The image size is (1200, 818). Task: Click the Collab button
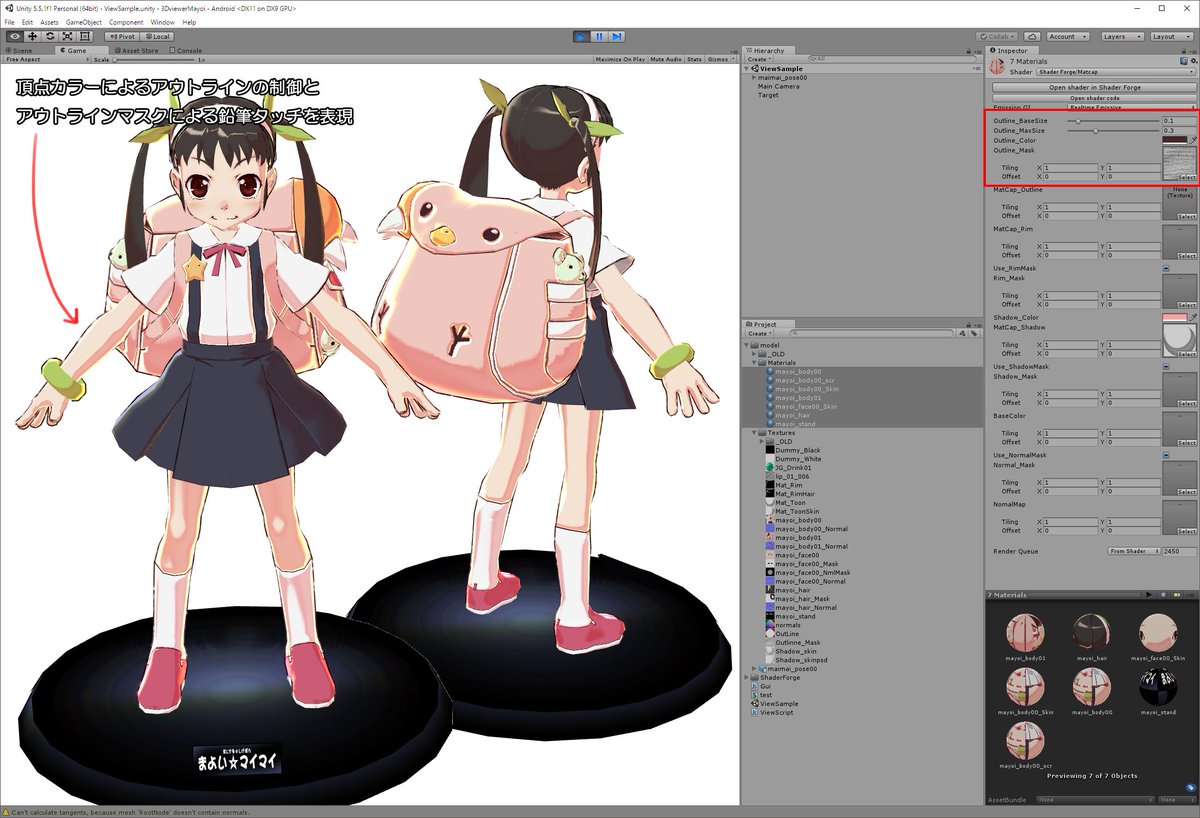995,36
